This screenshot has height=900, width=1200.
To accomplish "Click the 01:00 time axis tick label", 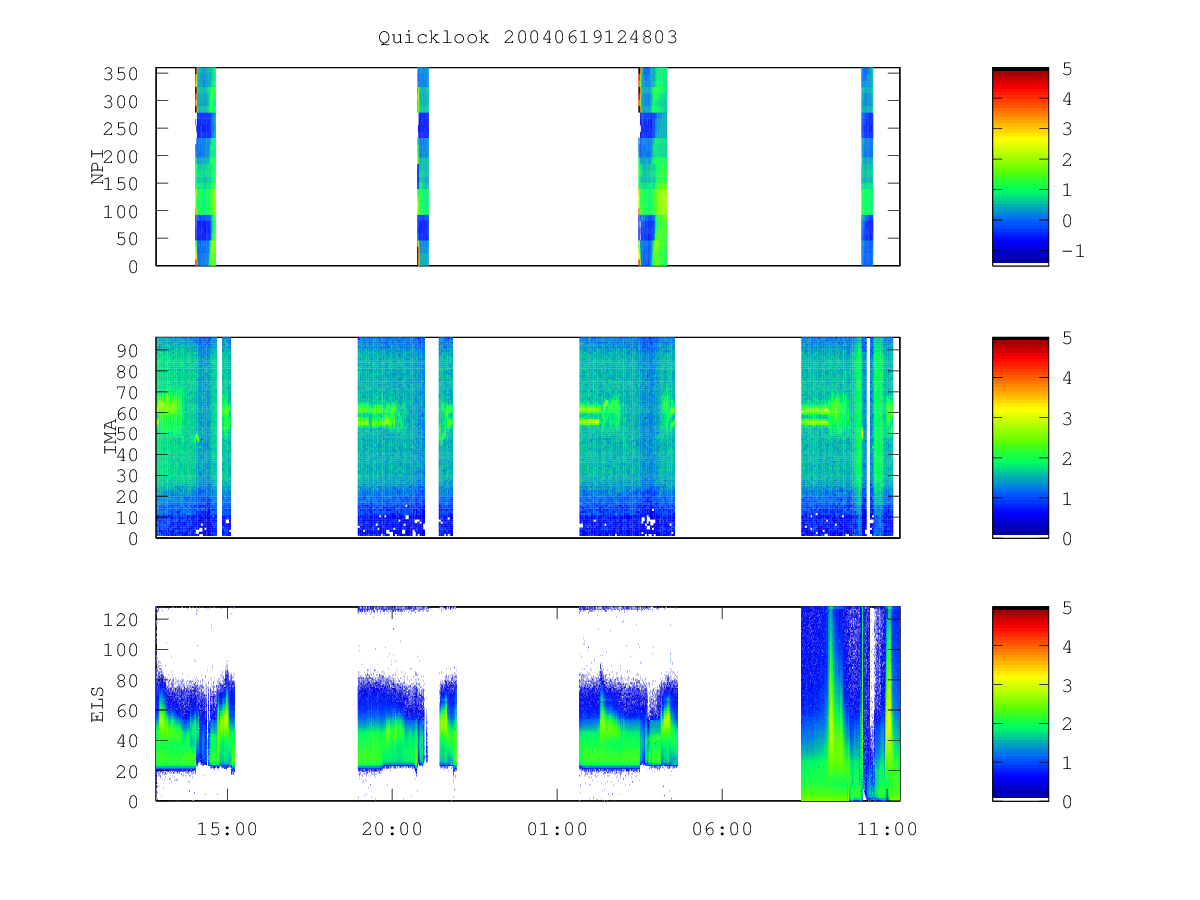I will tap(557, 829).
